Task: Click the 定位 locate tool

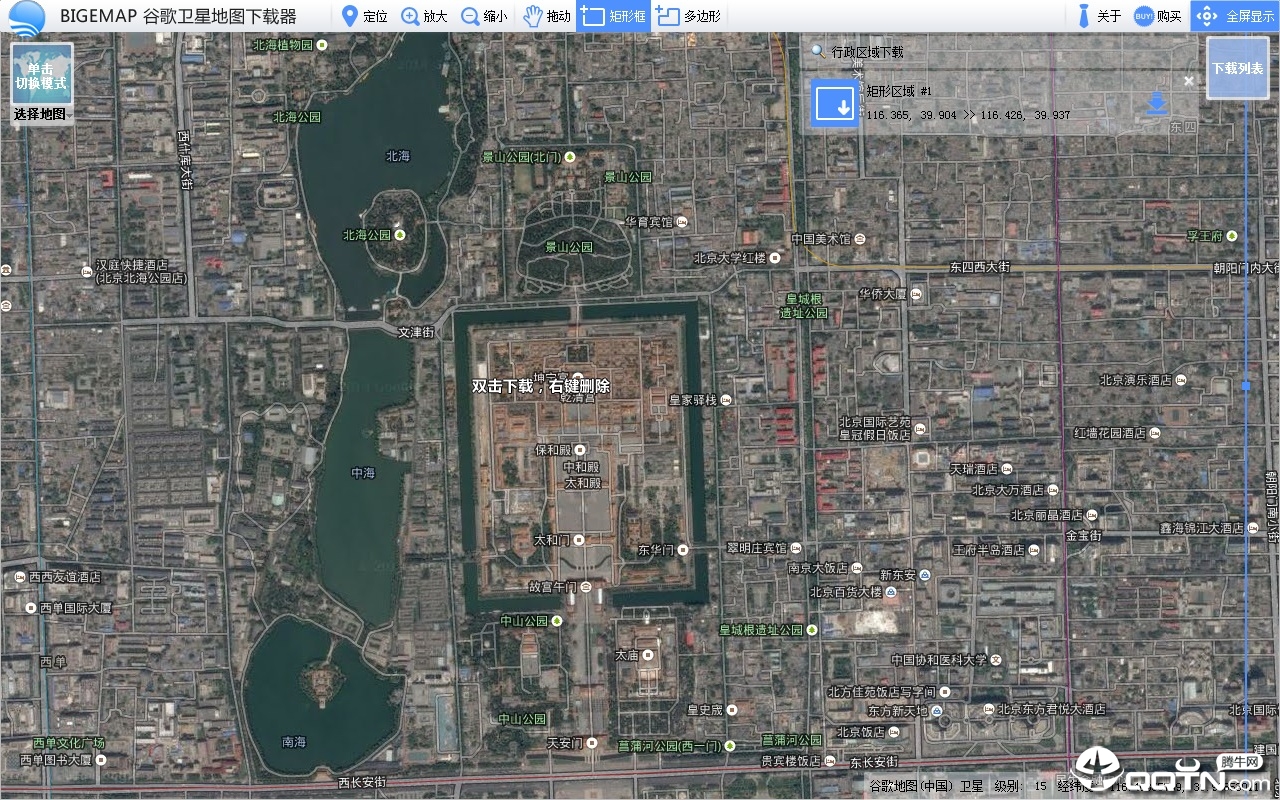Action: [x=364, y=16]
